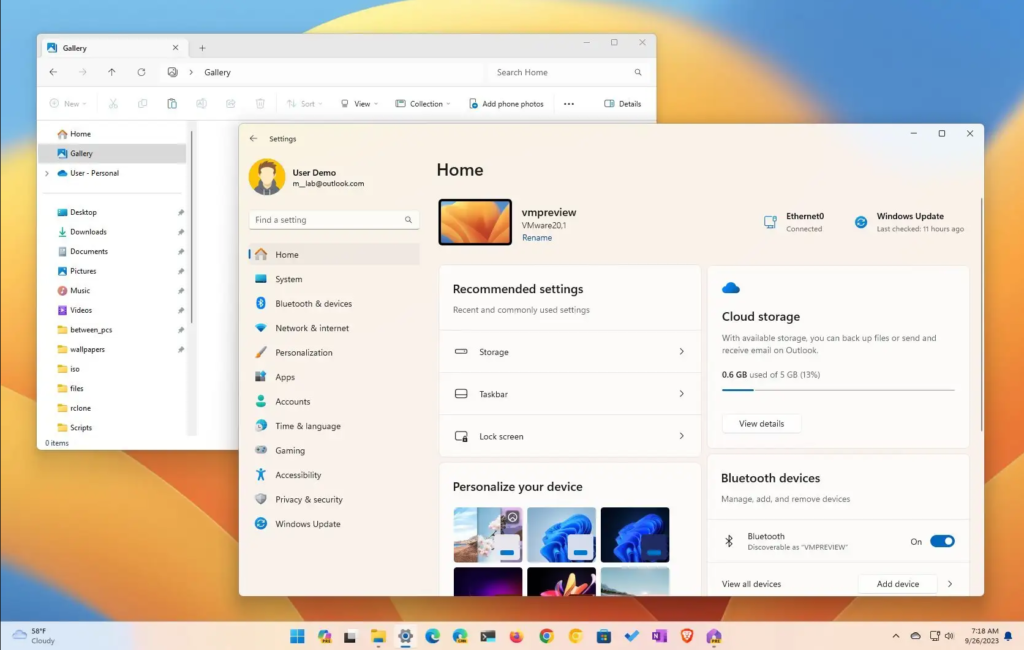The height and width of the screenshot is (650, 1024).
Task: Click the Add device button
Action: tap(897, 584)
